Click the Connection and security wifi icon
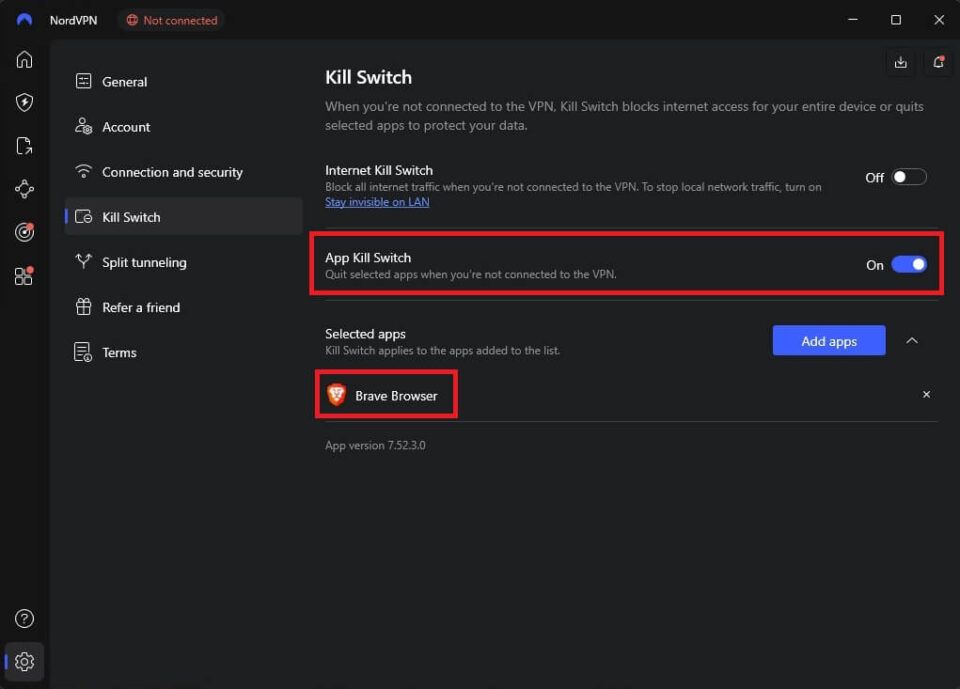The image size is (960, 689). pyautogui.click(x=84, y=171)
